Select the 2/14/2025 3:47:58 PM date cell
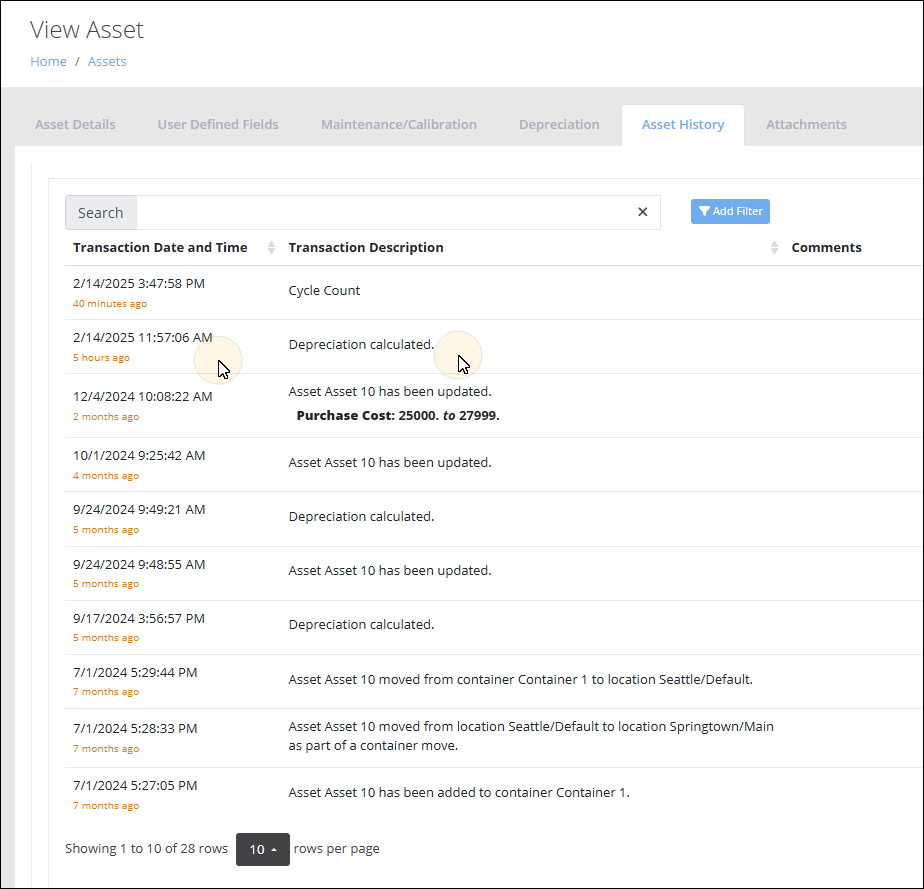Viewport: 924px width, 889px height. (x=139, y=283)
